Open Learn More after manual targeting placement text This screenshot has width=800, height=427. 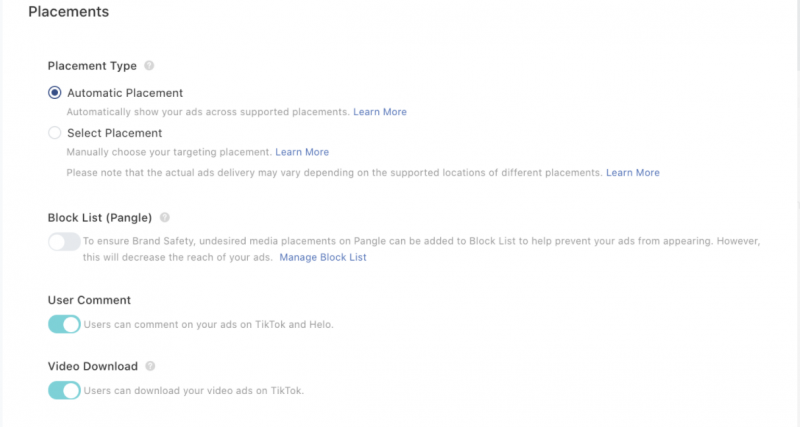tap(302, 152)
